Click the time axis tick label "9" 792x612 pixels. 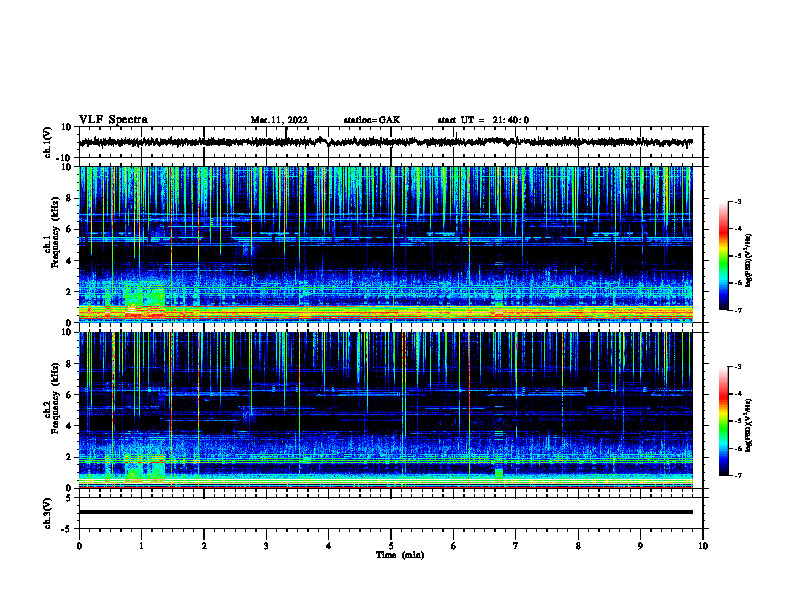coord(640,546)
